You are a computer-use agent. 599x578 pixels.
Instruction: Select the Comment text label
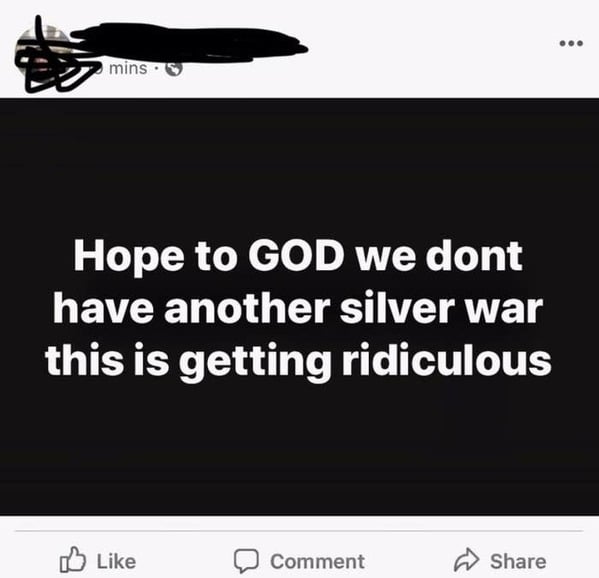click(317, 562)
